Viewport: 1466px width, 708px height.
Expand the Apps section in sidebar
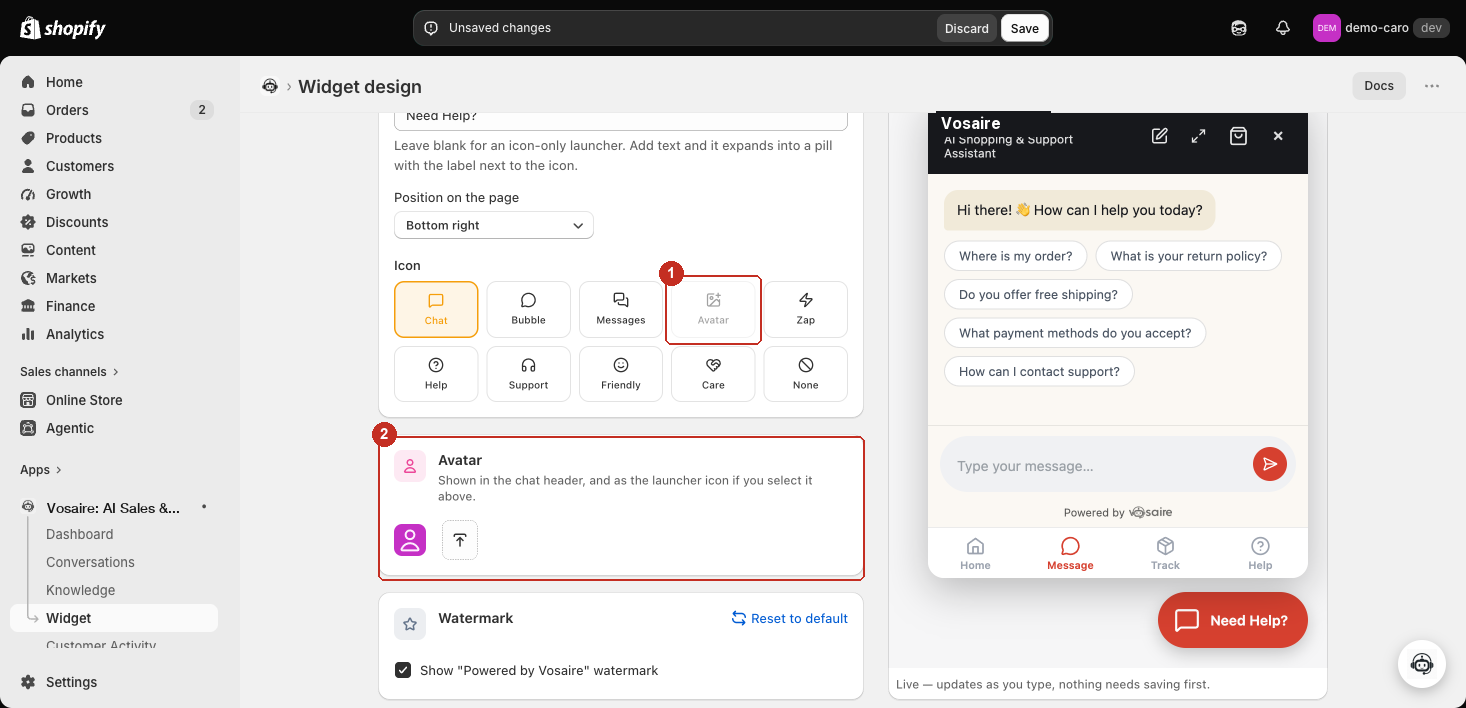click(41, 469)
